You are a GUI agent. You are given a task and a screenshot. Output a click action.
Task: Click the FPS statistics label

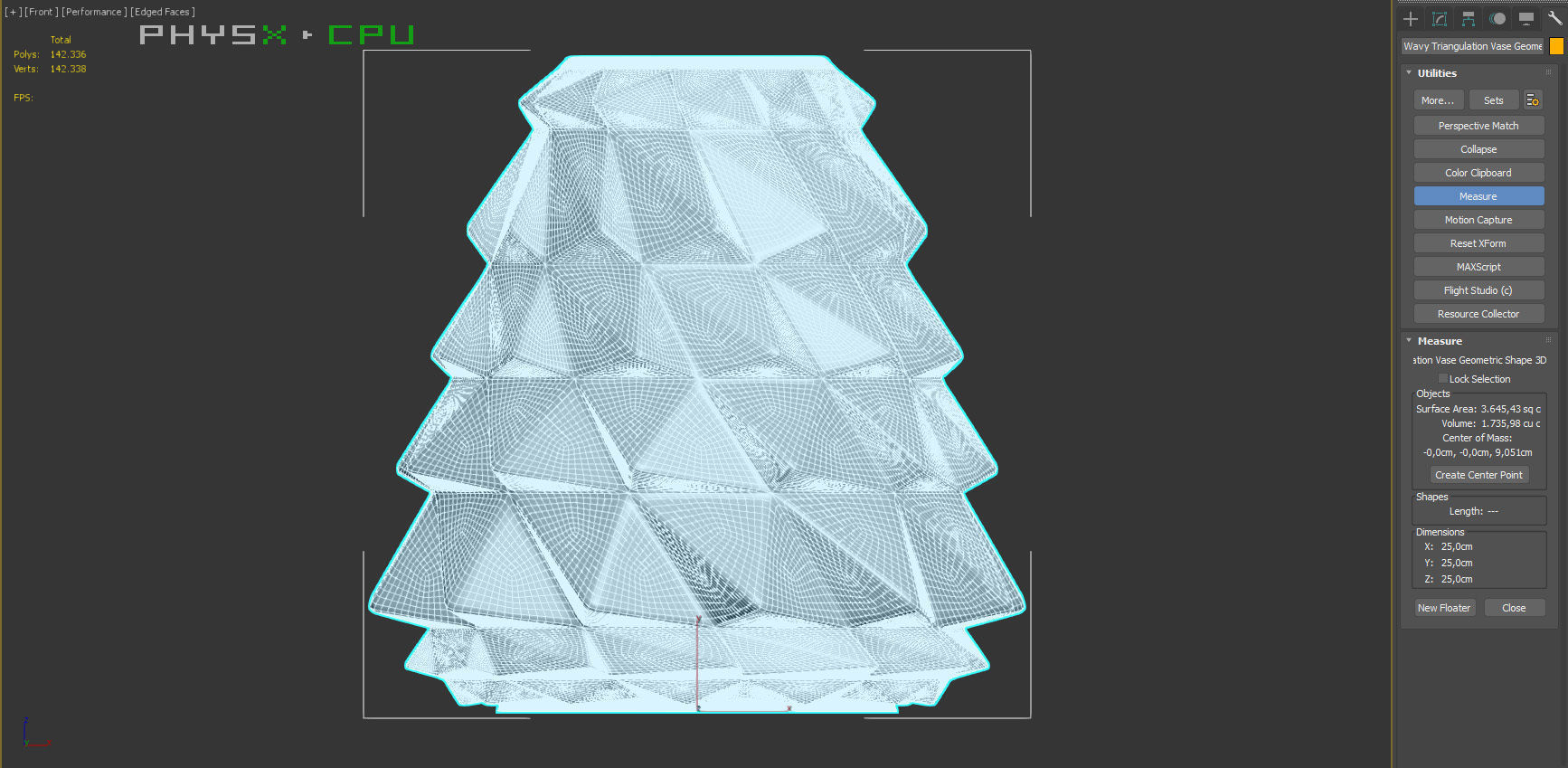(24, 98)
